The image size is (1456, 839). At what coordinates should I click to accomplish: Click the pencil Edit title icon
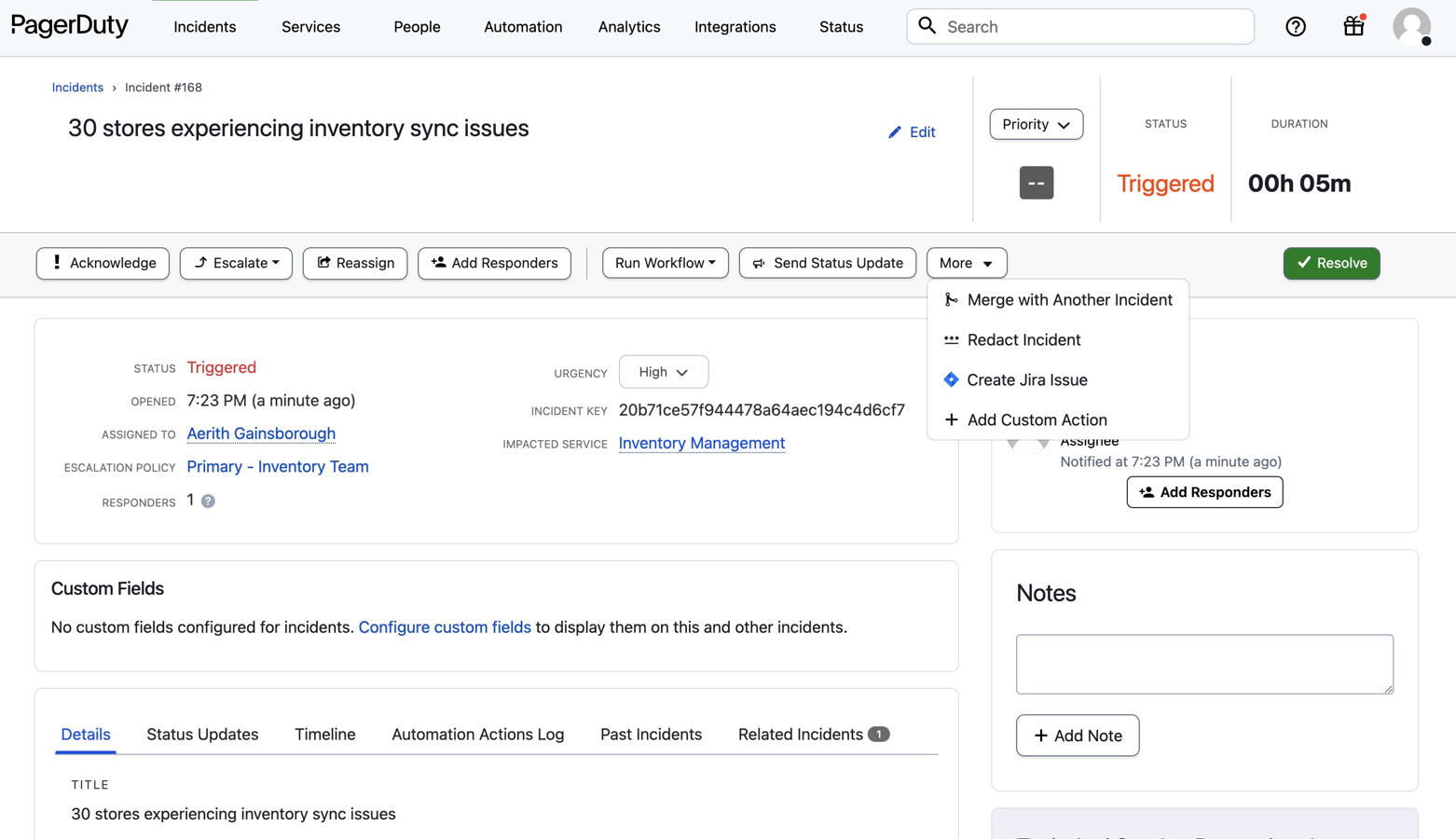[x=895, y=132]
